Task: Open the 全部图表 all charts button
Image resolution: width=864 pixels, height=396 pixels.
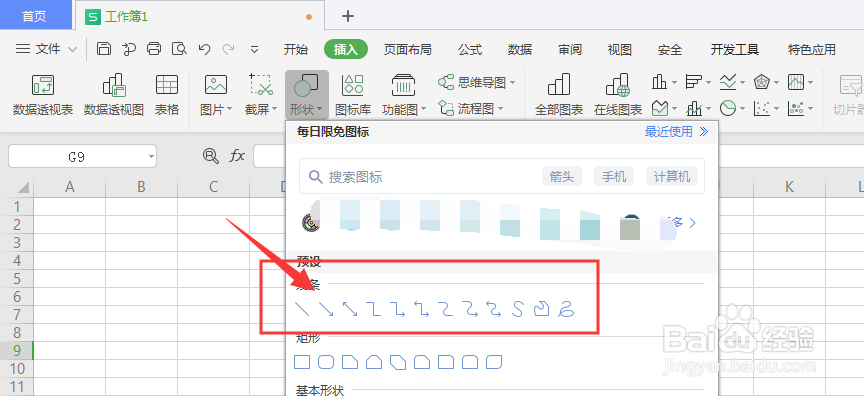Action: click(559, 95)
